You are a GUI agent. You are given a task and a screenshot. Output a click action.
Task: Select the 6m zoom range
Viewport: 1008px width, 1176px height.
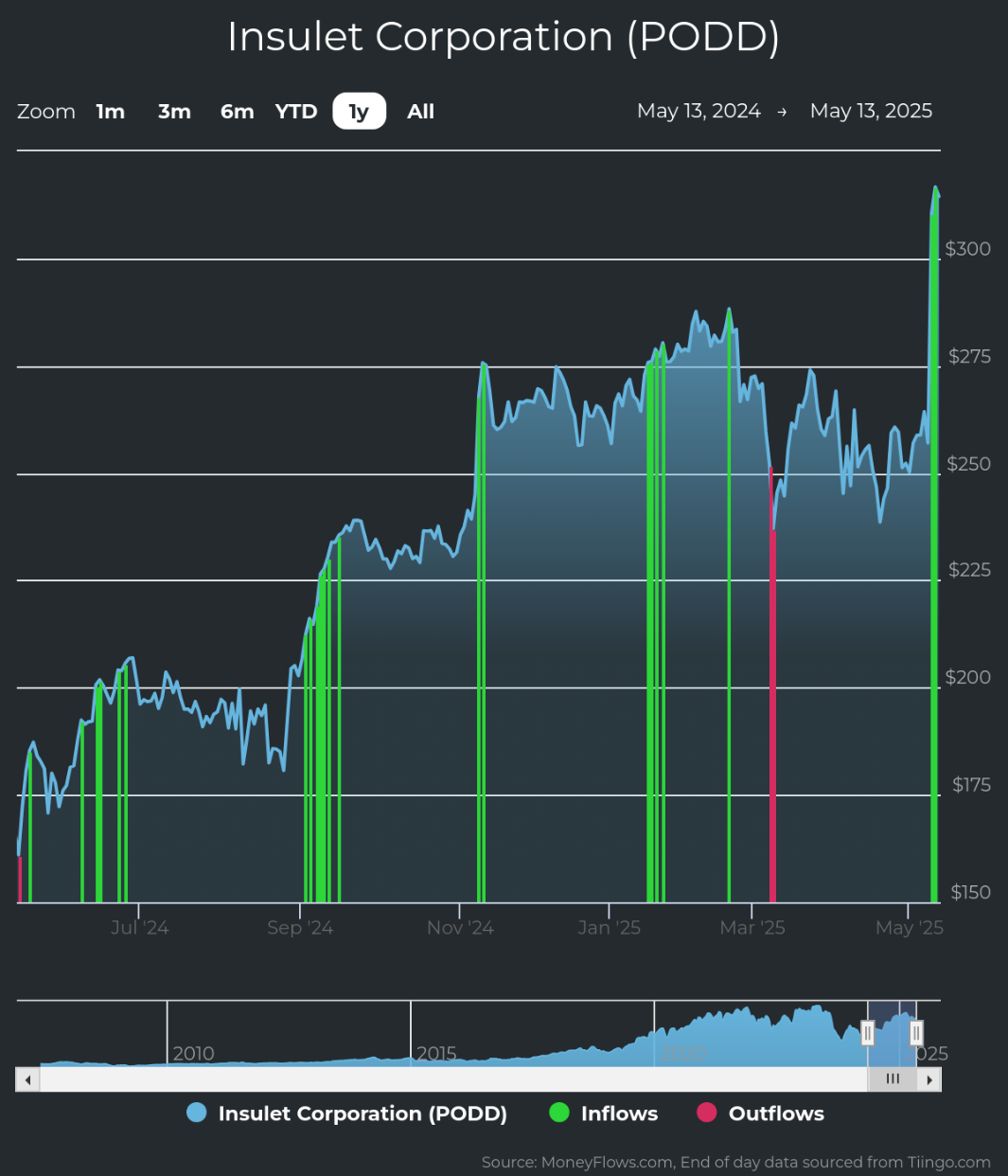[237, 112]
